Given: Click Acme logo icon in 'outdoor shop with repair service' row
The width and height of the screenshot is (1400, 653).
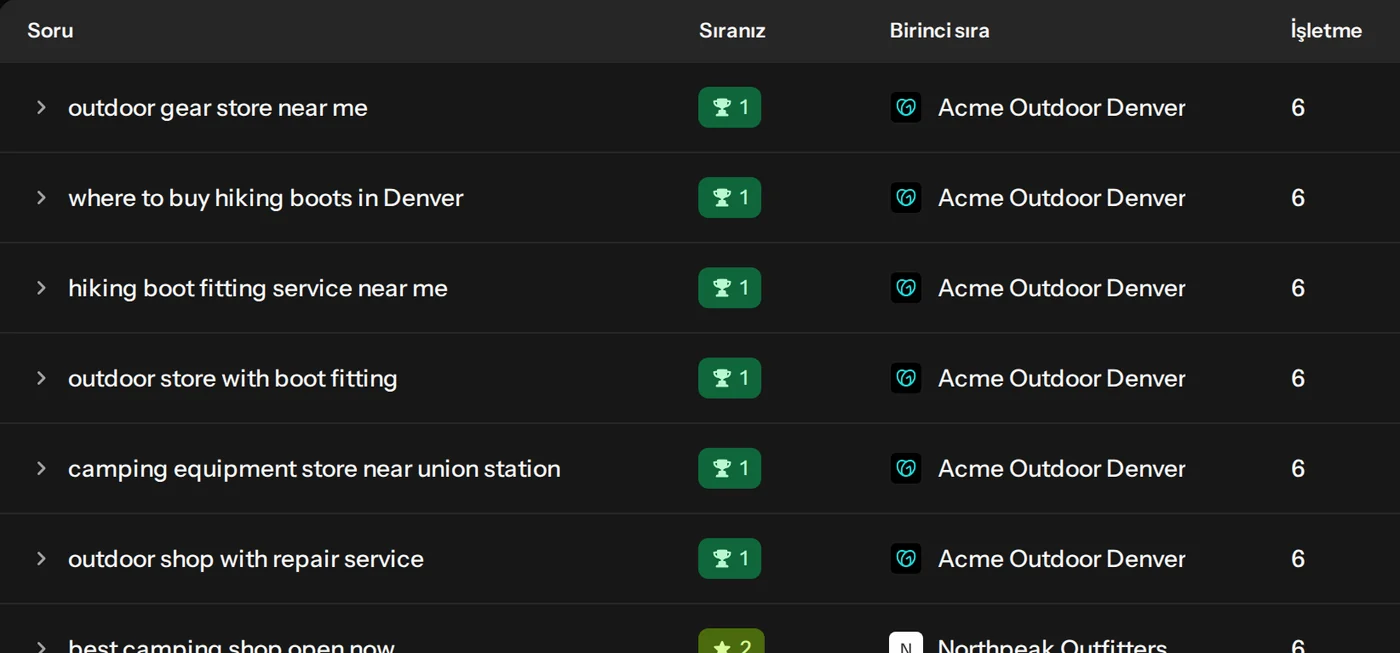Looking at the screenshot, I should coord(906,558).
